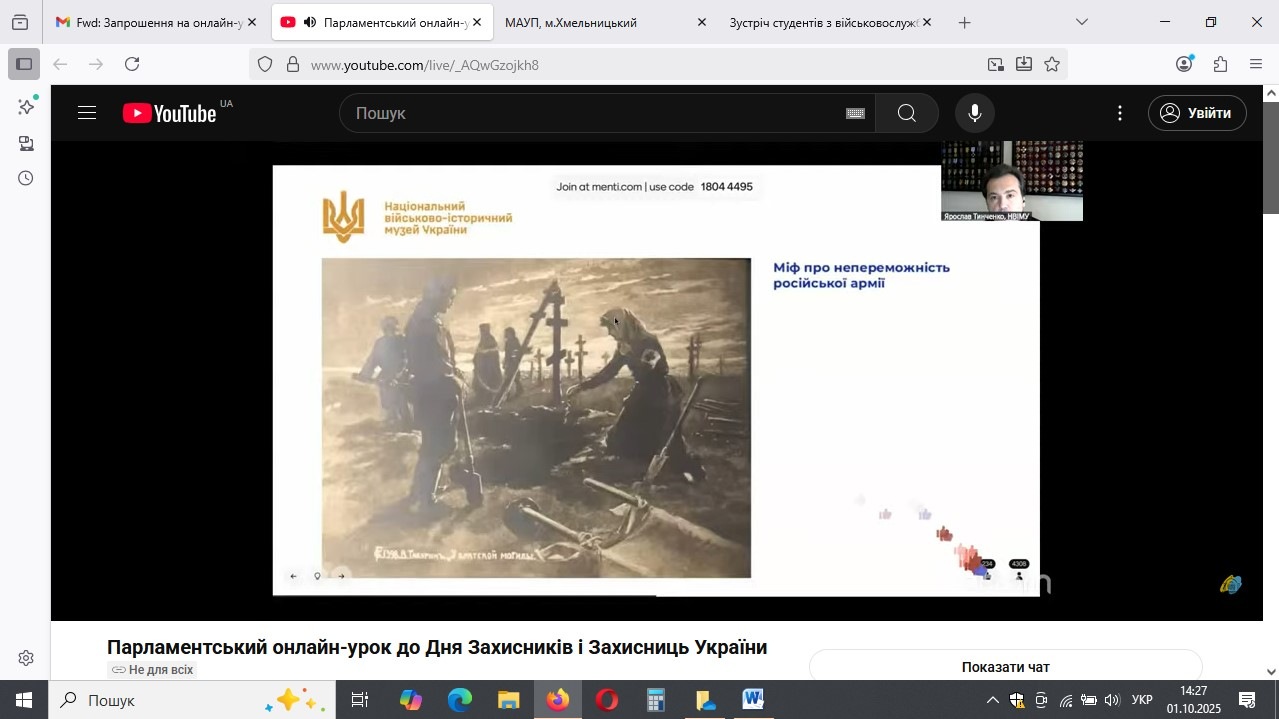The width and height of the screenshot is (1279, 719).
Task: Click the taskbar Пошук search box
Action: 191,700
